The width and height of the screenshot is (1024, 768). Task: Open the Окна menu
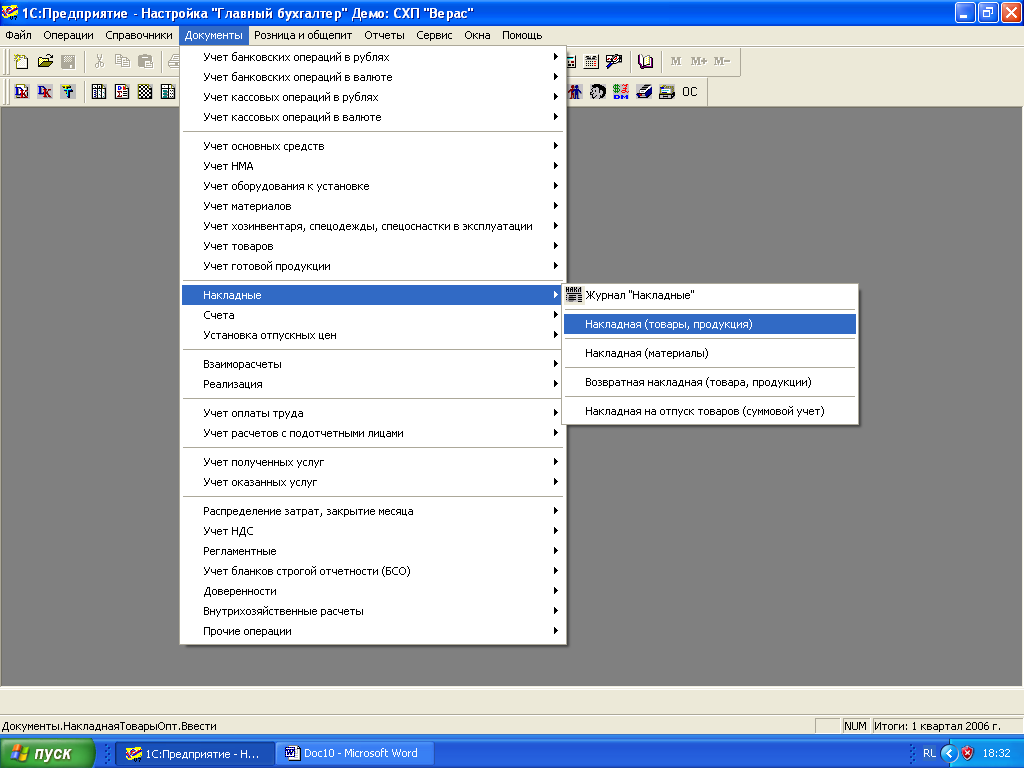[477, 35]
